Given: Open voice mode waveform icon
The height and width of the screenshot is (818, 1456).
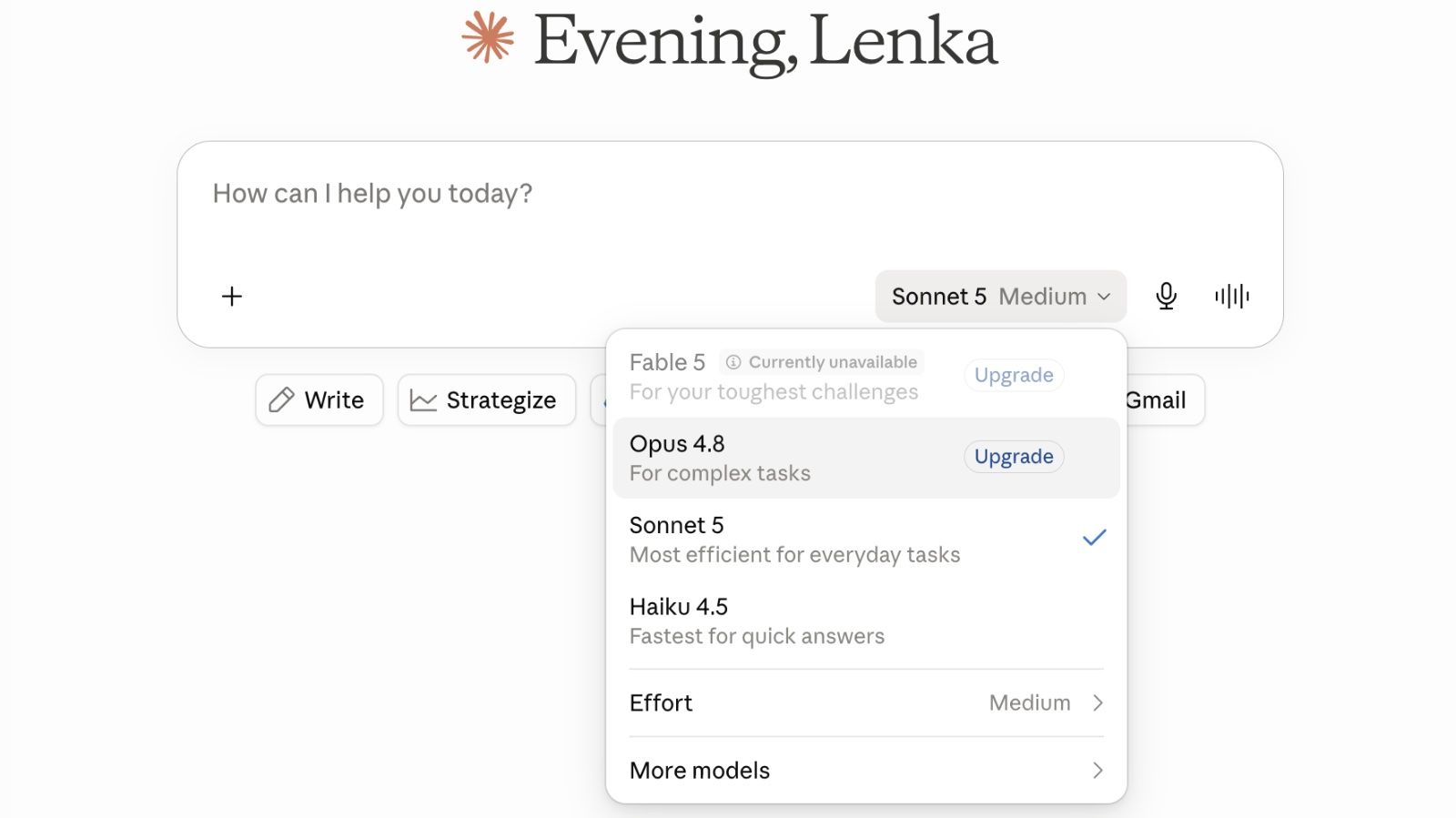Looking at the screenshot, I should click(1232, 296).
